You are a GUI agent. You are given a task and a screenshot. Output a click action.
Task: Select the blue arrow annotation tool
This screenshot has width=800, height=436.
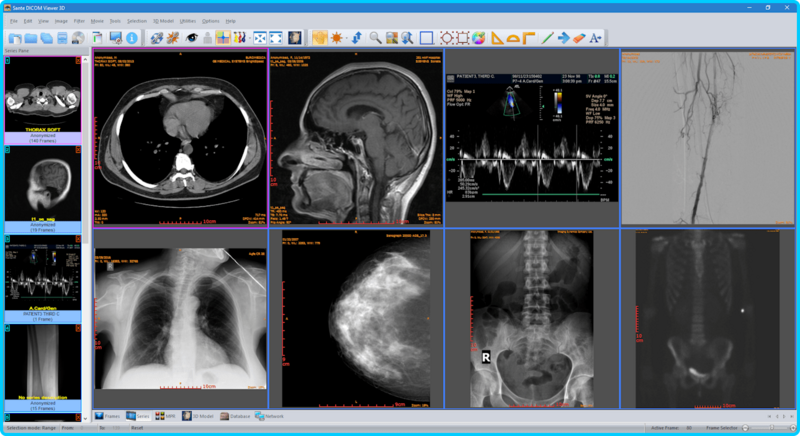tap(563, 38)
